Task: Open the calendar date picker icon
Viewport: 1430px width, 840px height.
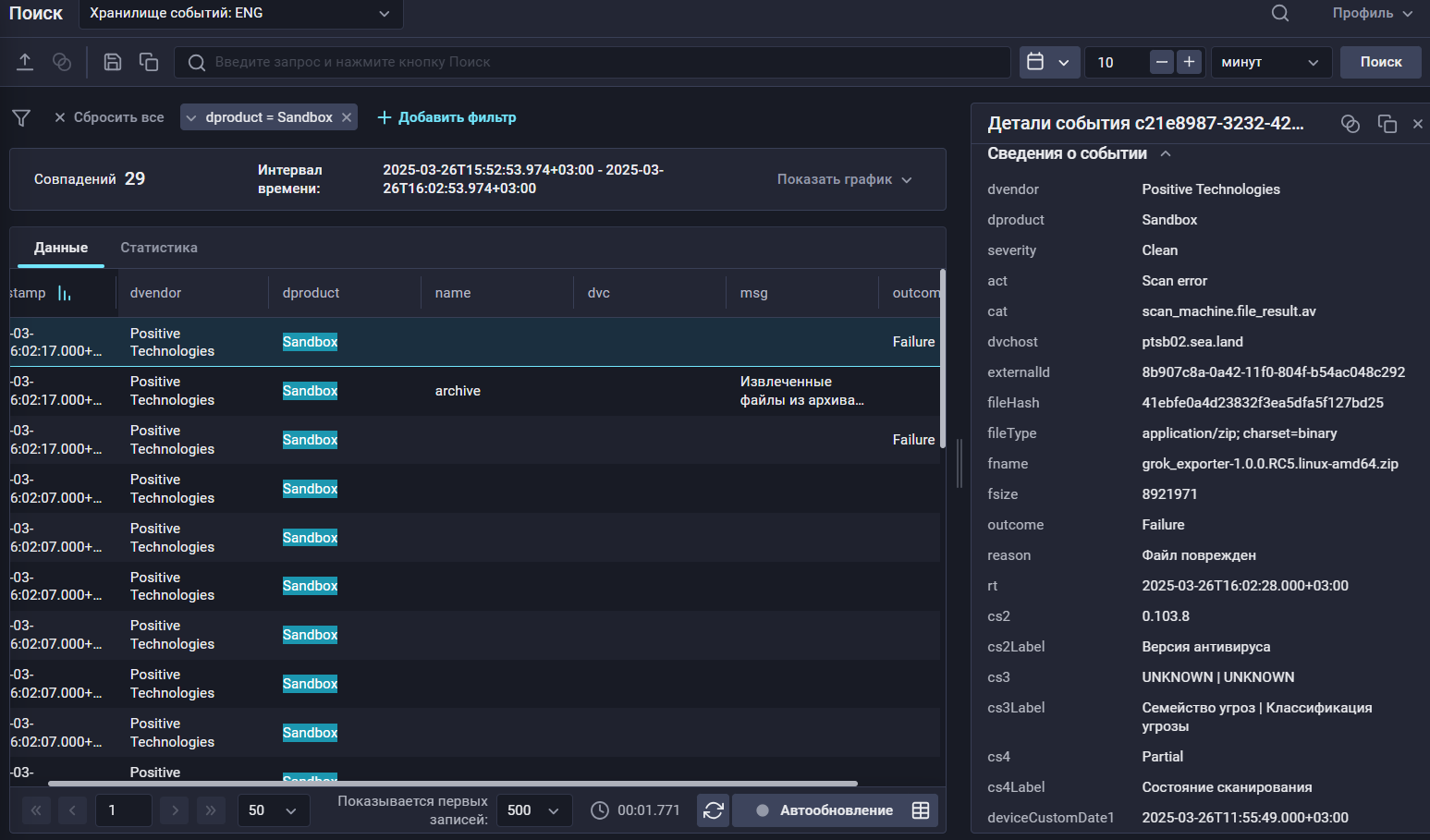Action: tap(1036, 62)
